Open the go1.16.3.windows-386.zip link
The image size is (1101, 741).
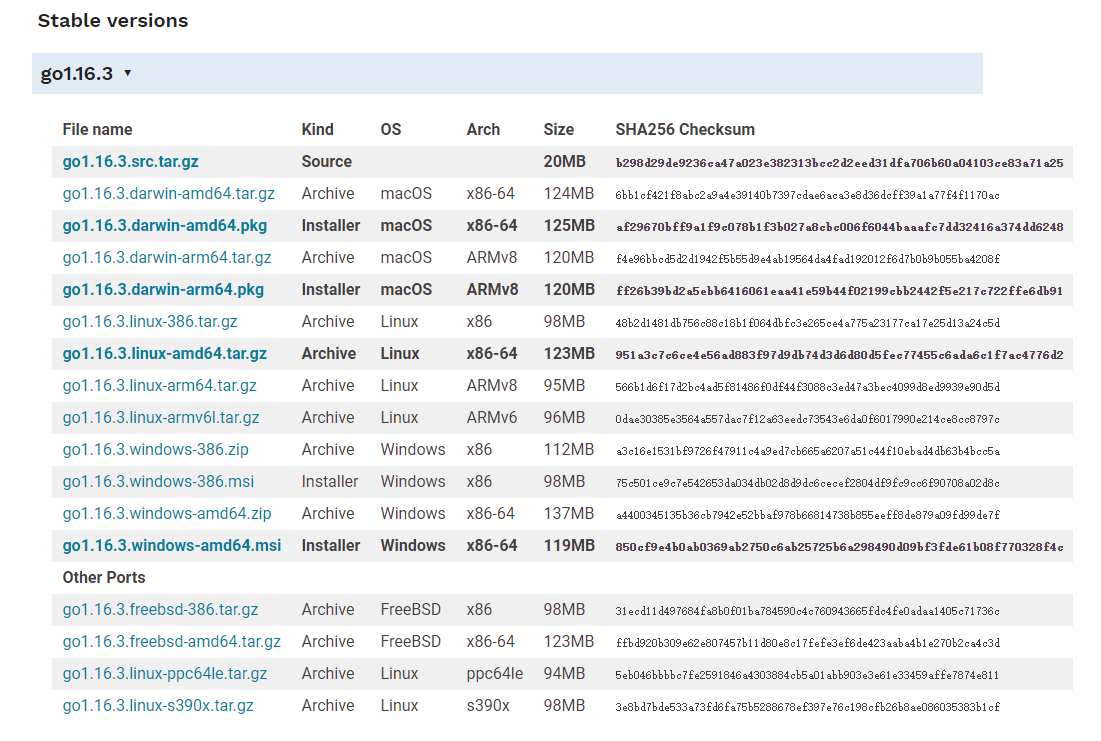point(155,450)
